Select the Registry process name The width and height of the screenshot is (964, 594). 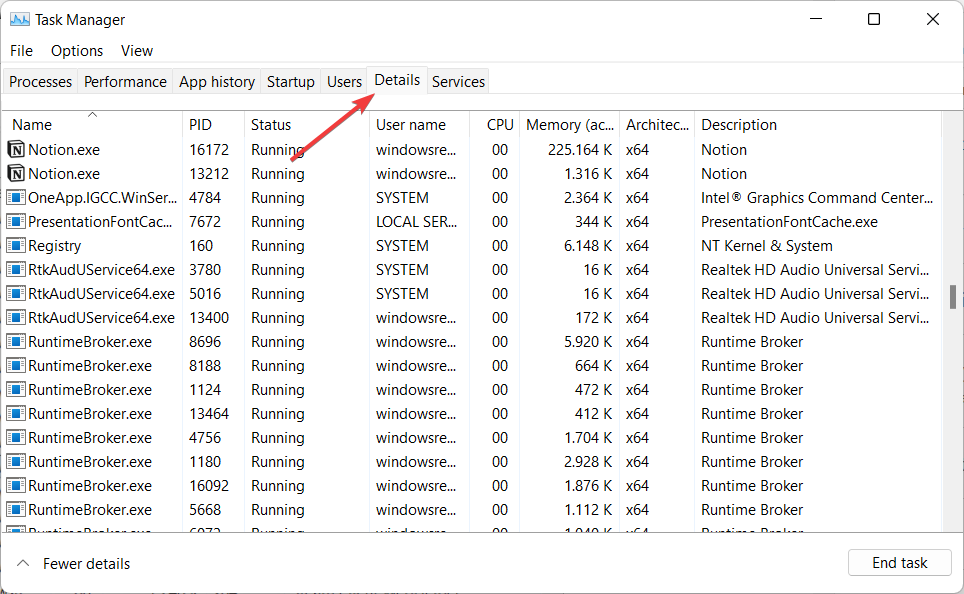[55, 245]
